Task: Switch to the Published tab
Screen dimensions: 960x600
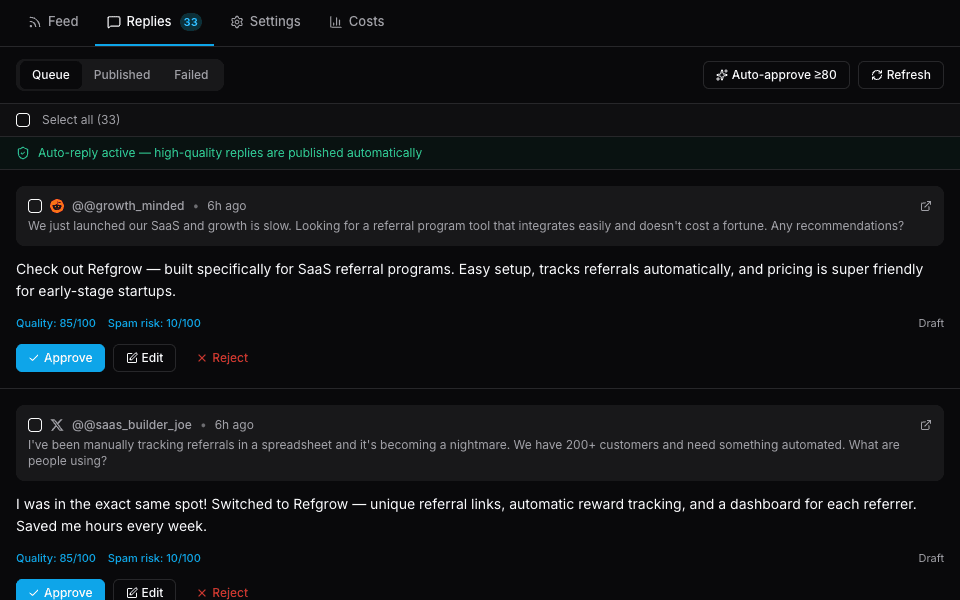Action: tap(121, 74)
